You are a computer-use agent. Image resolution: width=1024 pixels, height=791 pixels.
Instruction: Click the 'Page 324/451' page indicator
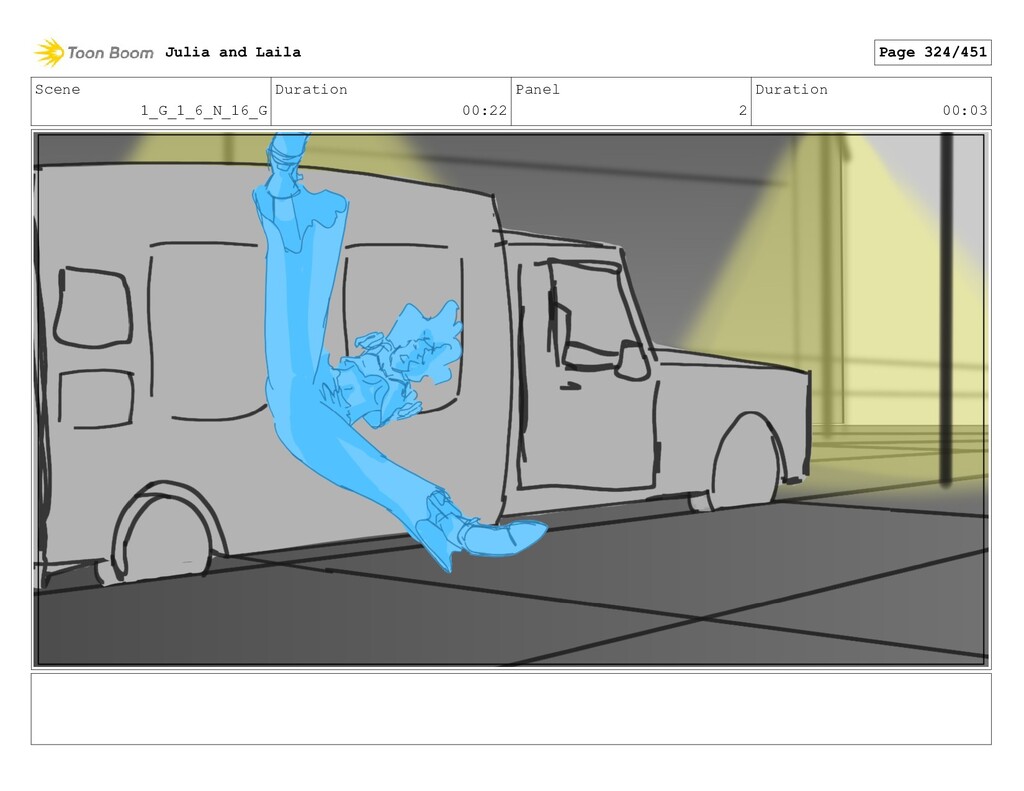coord(932,52)
